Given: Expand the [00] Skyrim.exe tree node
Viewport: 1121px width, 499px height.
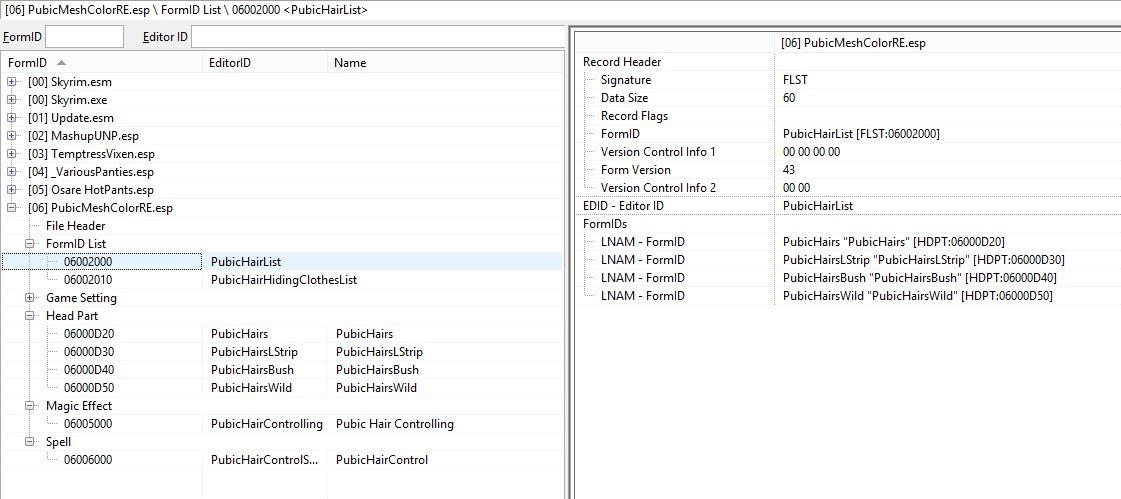Looking at the screenshot, I should [11, 100].
